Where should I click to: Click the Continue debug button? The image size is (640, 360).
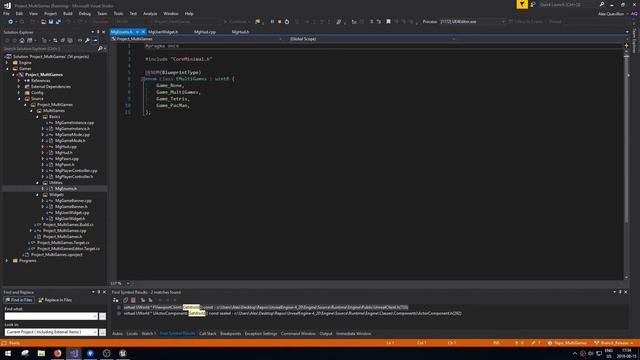(236, 22)
